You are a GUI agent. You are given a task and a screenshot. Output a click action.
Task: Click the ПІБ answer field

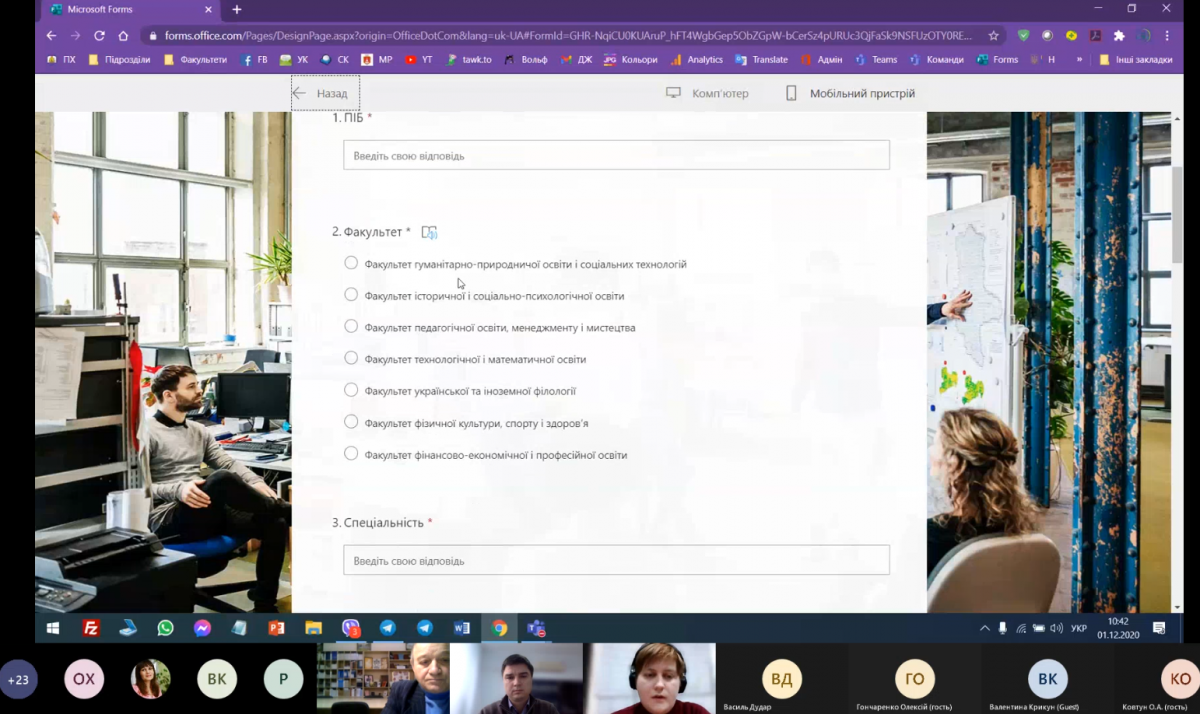click(616, 155)
